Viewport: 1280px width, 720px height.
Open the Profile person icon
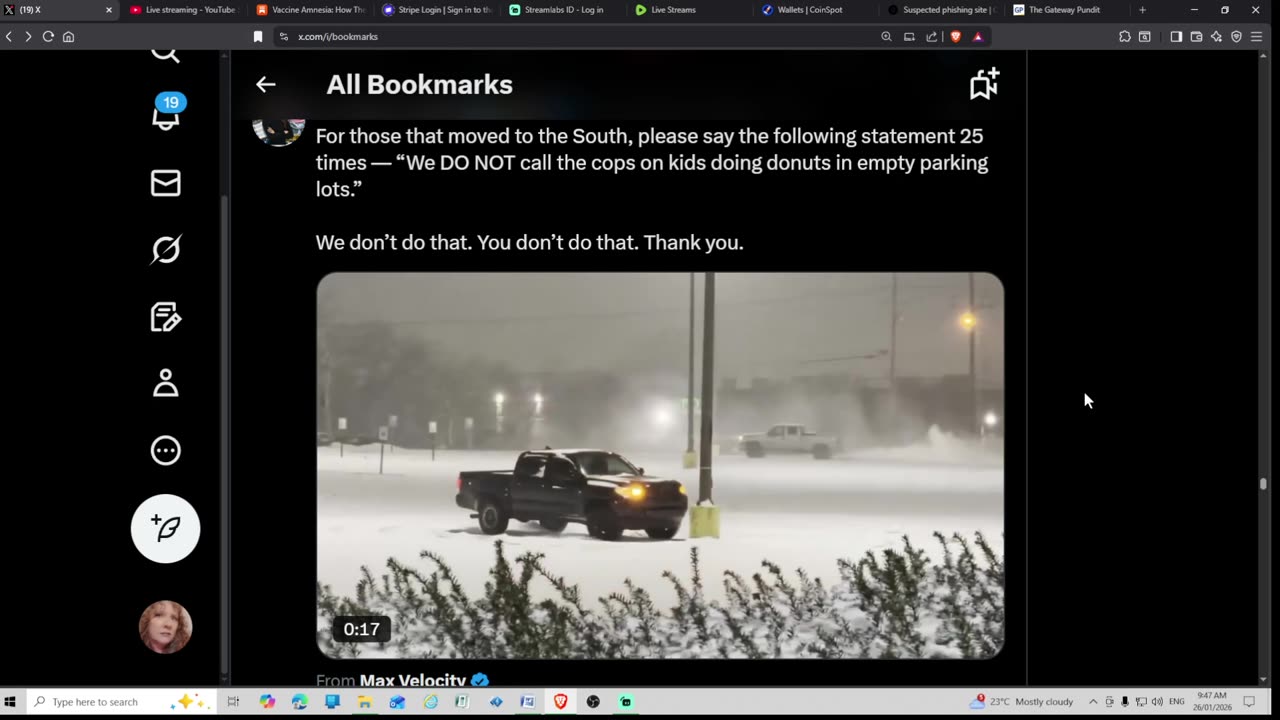pos(166,383)
